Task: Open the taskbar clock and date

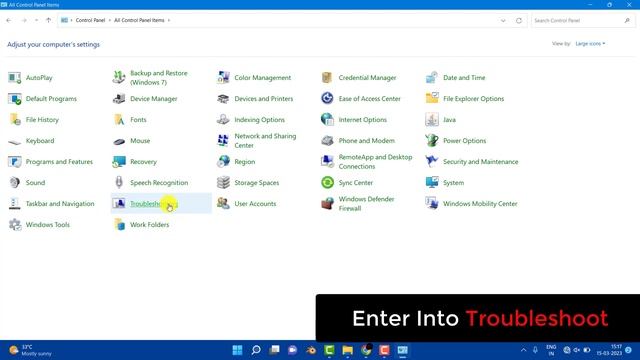Action: pos(609,350)
